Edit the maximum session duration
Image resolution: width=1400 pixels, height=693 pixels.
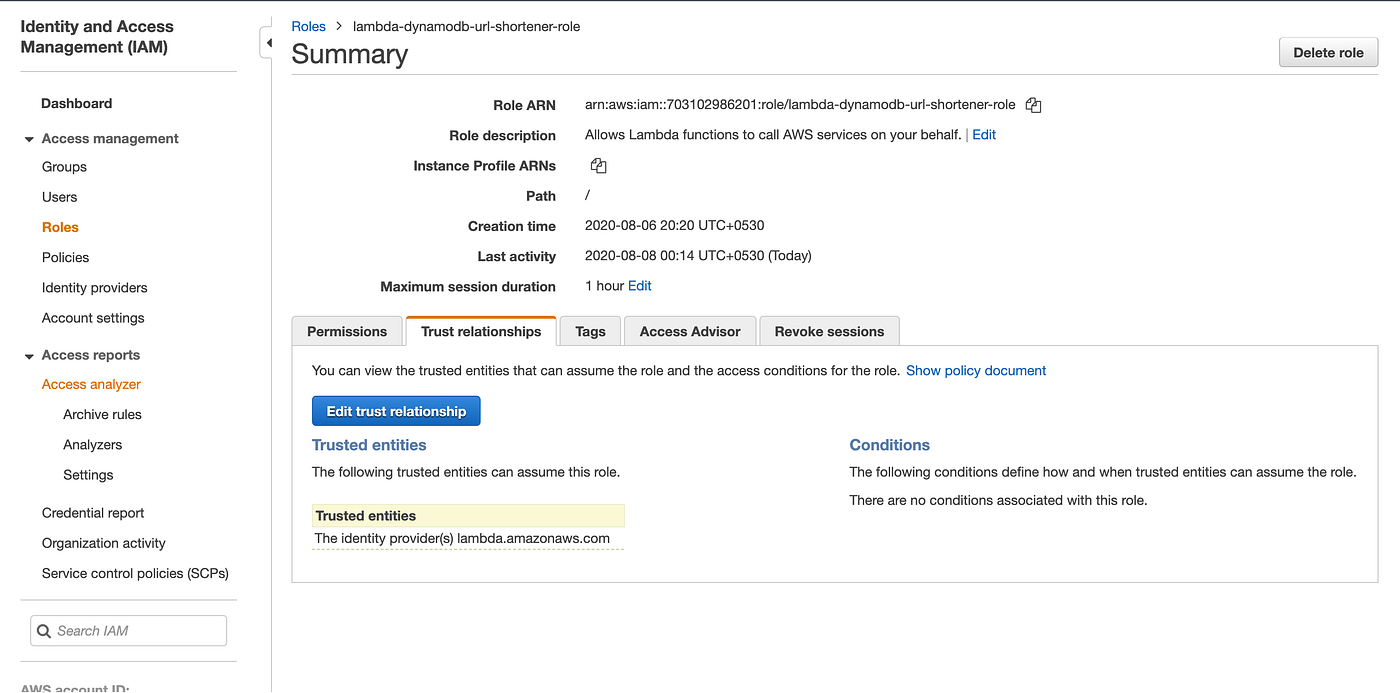[639, 285]
